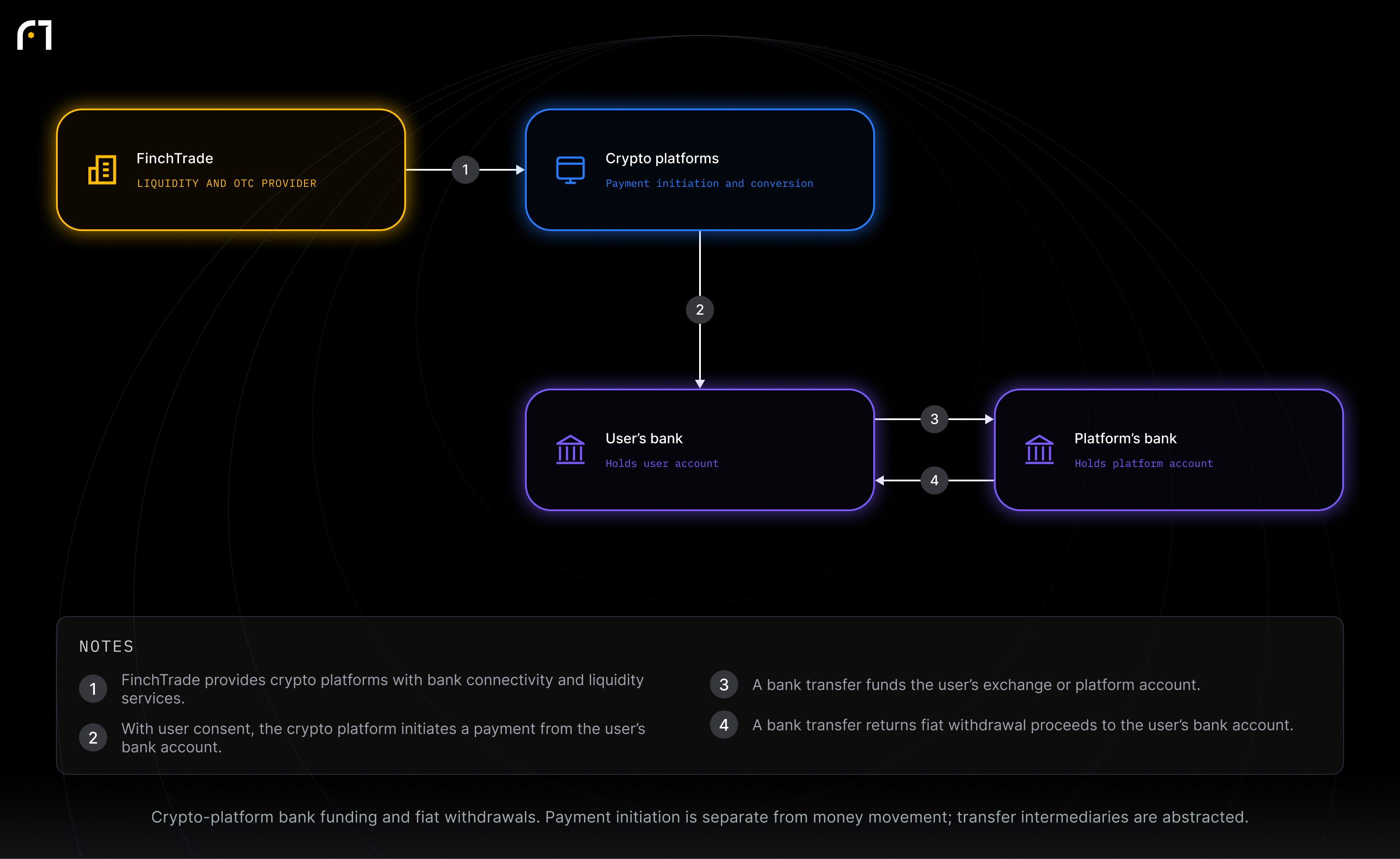Select the Crypto platforms title

[662, 158]
